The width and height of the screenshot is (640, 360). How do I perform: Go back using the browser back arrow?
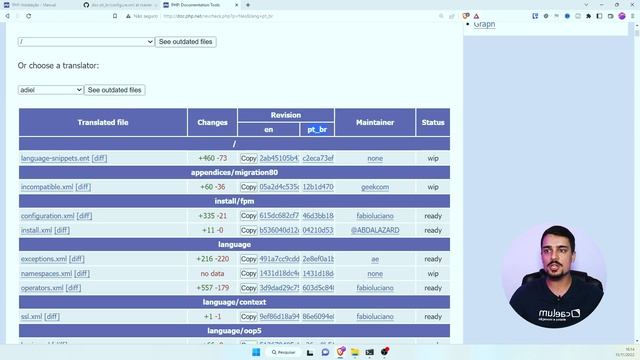point(7,16)
